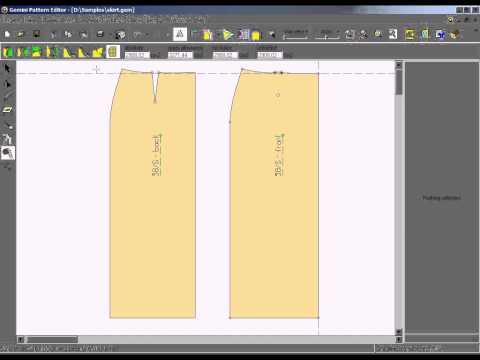Screen dimensions: 480x360
Task: Click the yellow arrow-shaped piece icon
Action: point(228,35)
